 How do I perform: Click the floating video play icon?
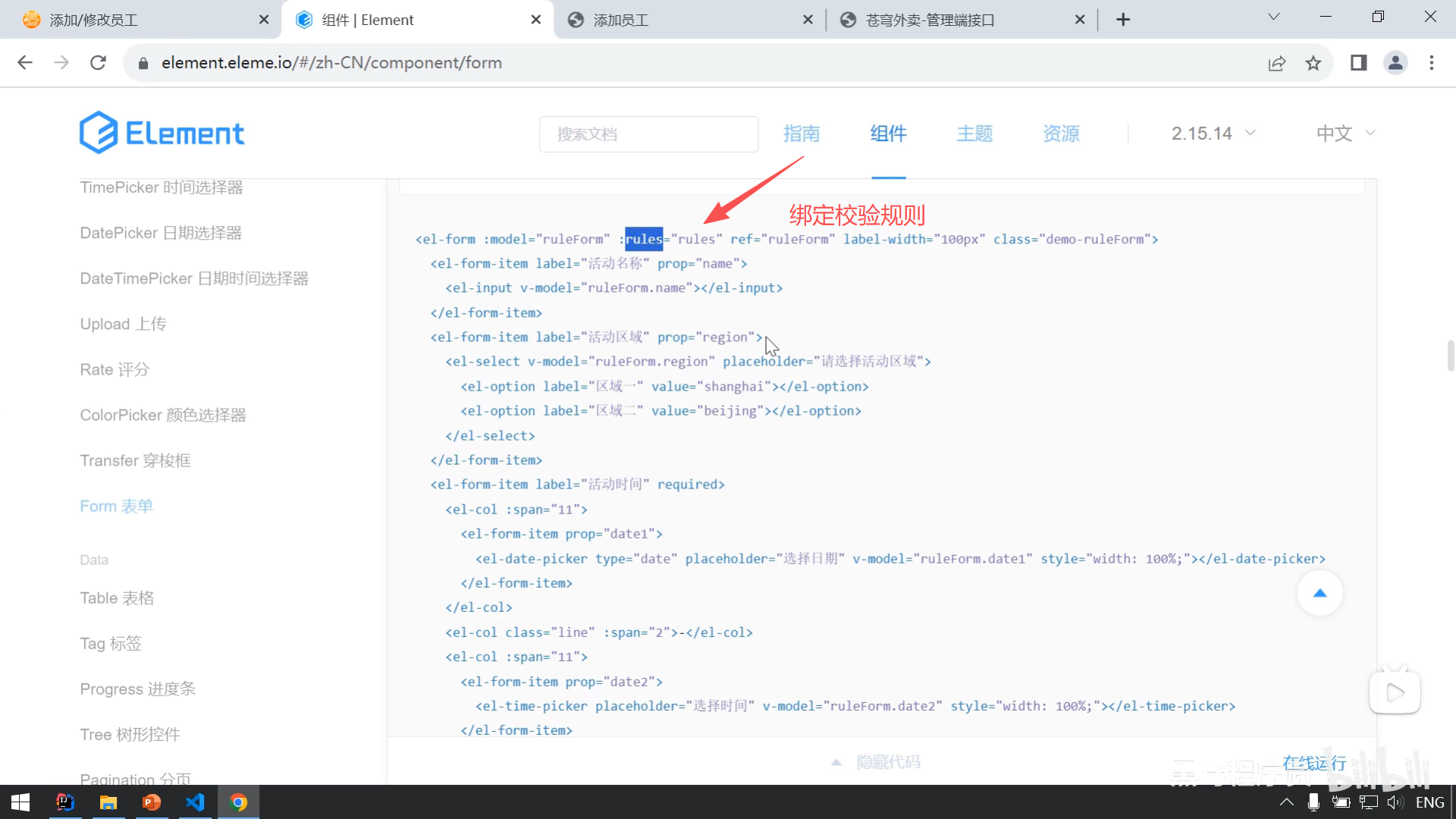pyautogui.click(x=1395, y=692)
